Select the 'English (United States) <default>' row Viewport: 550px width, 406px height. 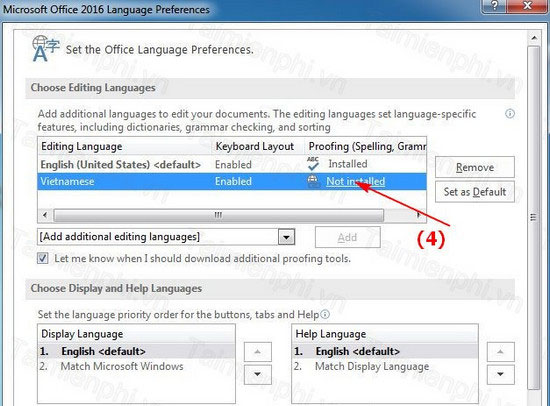(x=232, y=164)
